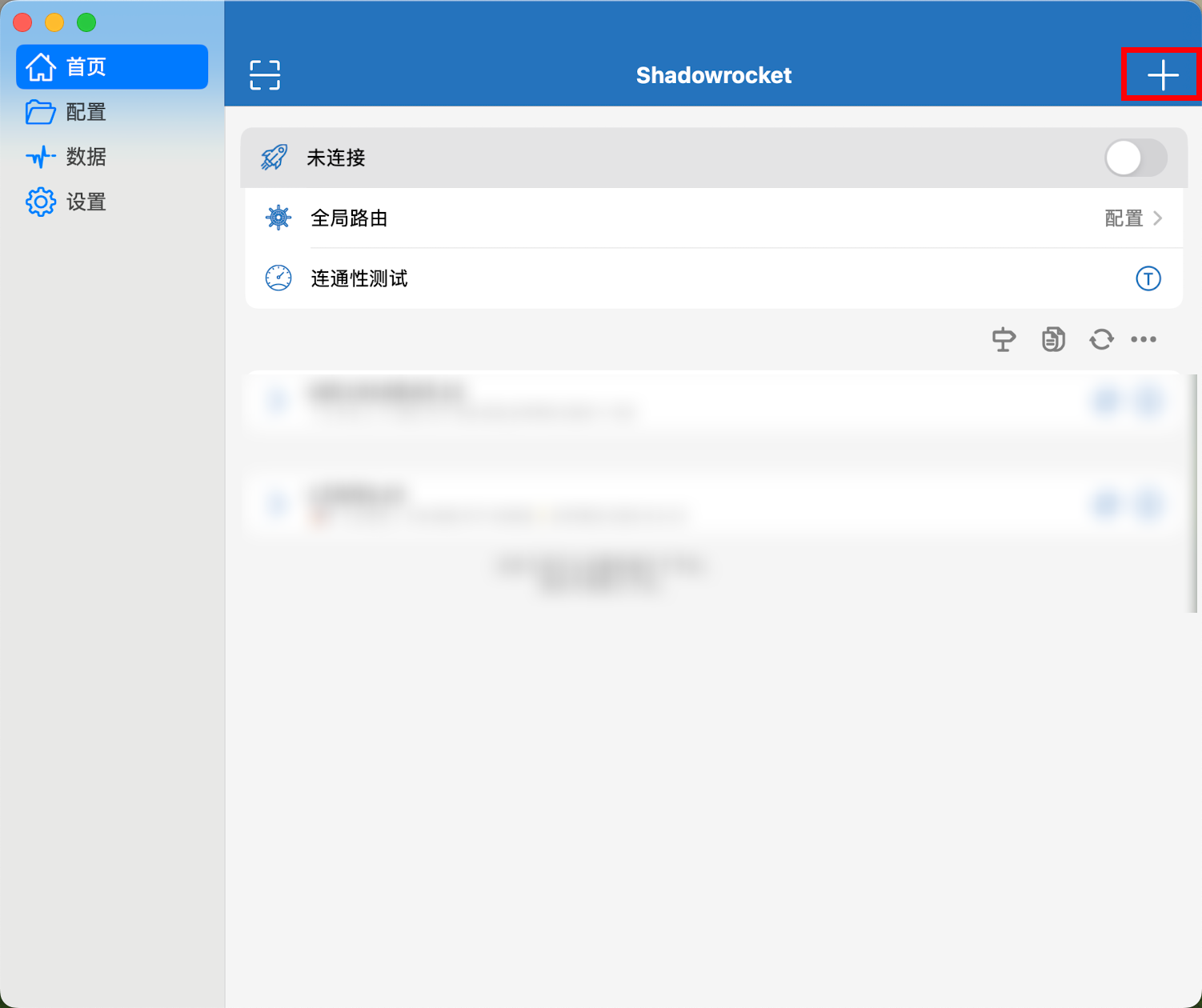This screenshot has height=1008, width=1202.
Task: Expand the 配置 chevron in 全局路由 row
Action: (1157, 218)
